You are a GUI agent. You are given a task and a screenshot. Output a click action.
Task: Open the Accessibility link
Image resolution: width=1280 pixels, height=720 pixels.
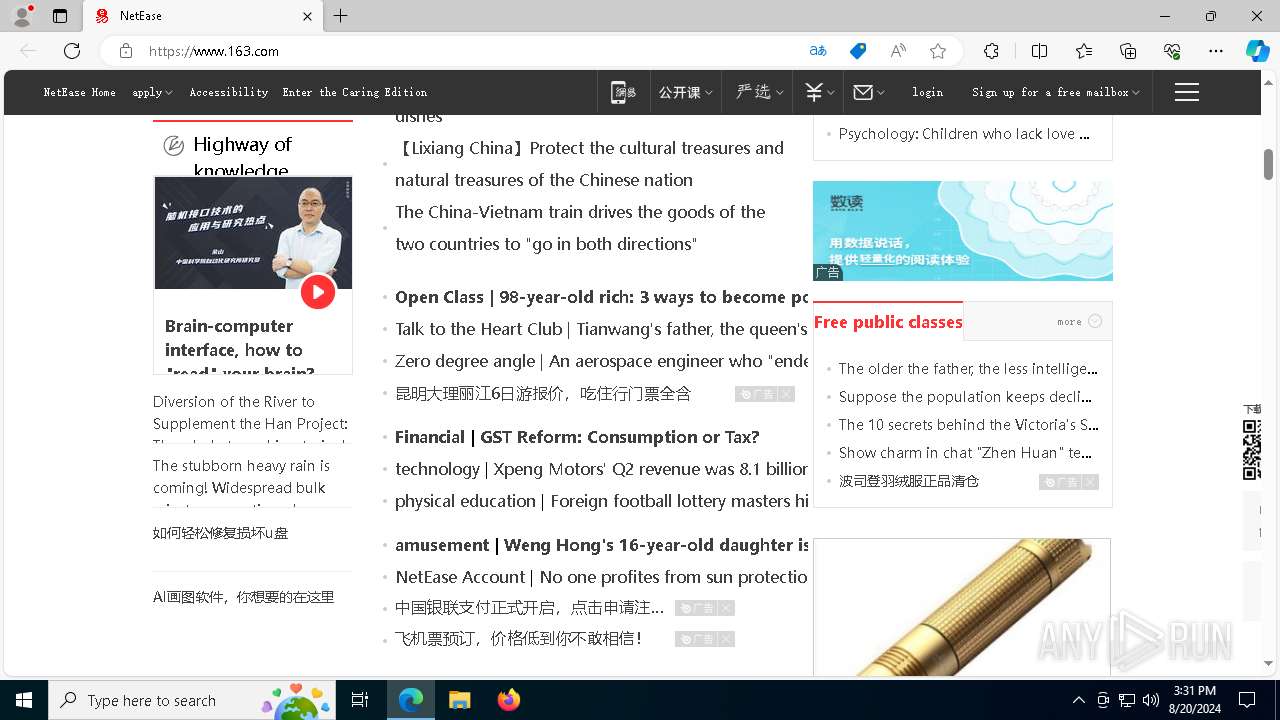[229, 92]
